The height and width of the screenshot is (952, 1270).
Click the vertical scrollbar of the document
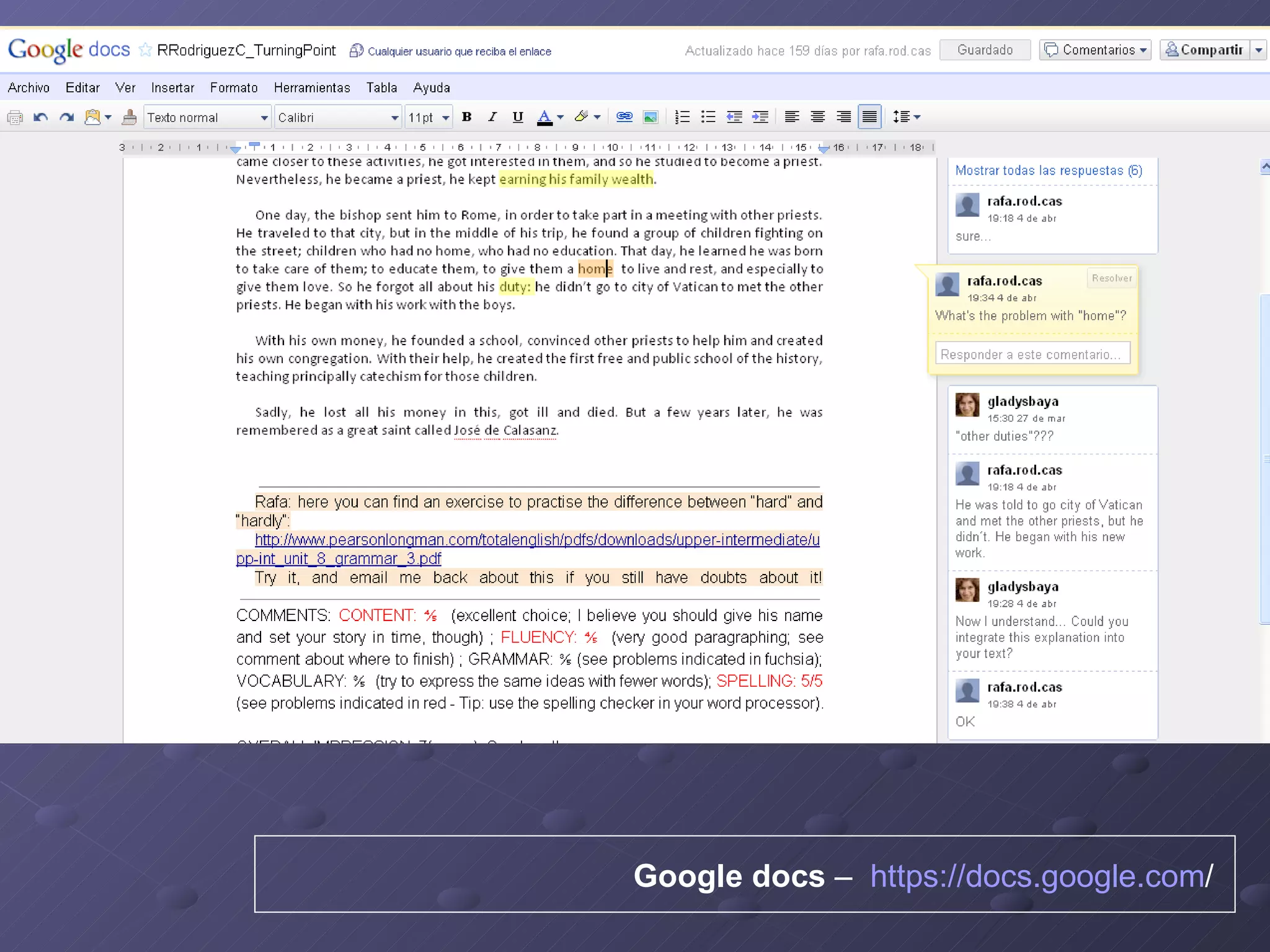coord(1265,459)
